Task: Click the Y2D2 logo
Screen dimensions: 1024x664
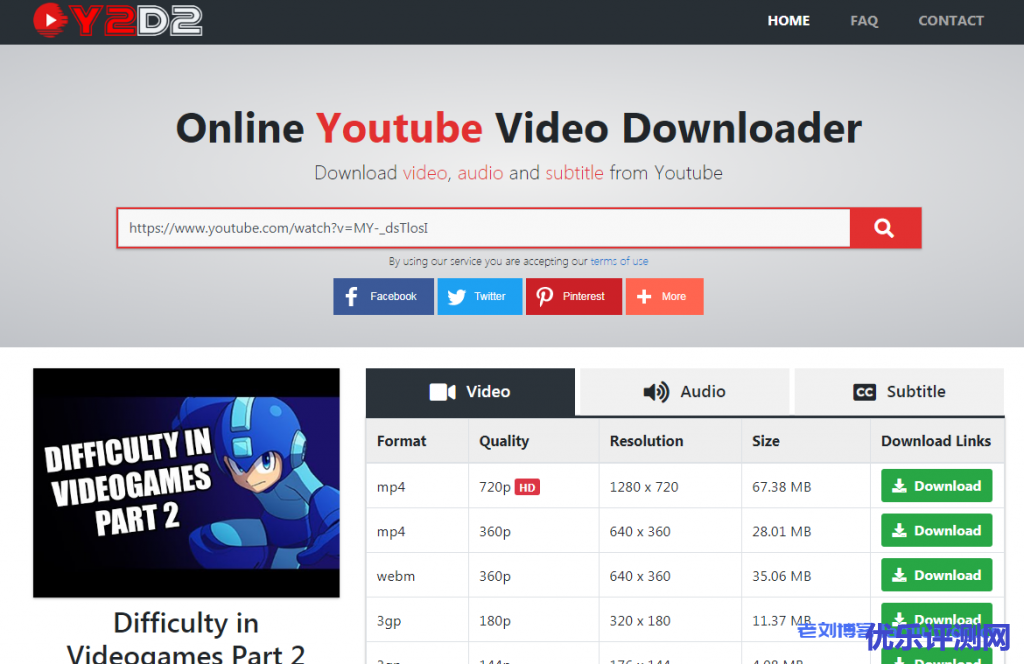Action: [x=118, y=20]
